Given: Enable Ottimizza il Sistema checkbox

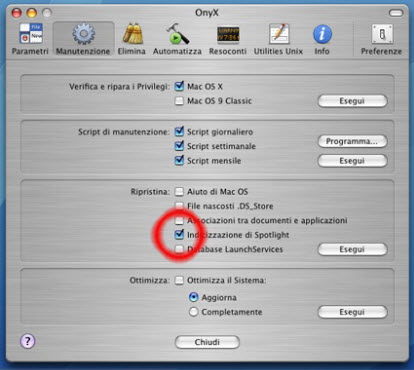Looking at the screenshot, I should coord(179,280).
